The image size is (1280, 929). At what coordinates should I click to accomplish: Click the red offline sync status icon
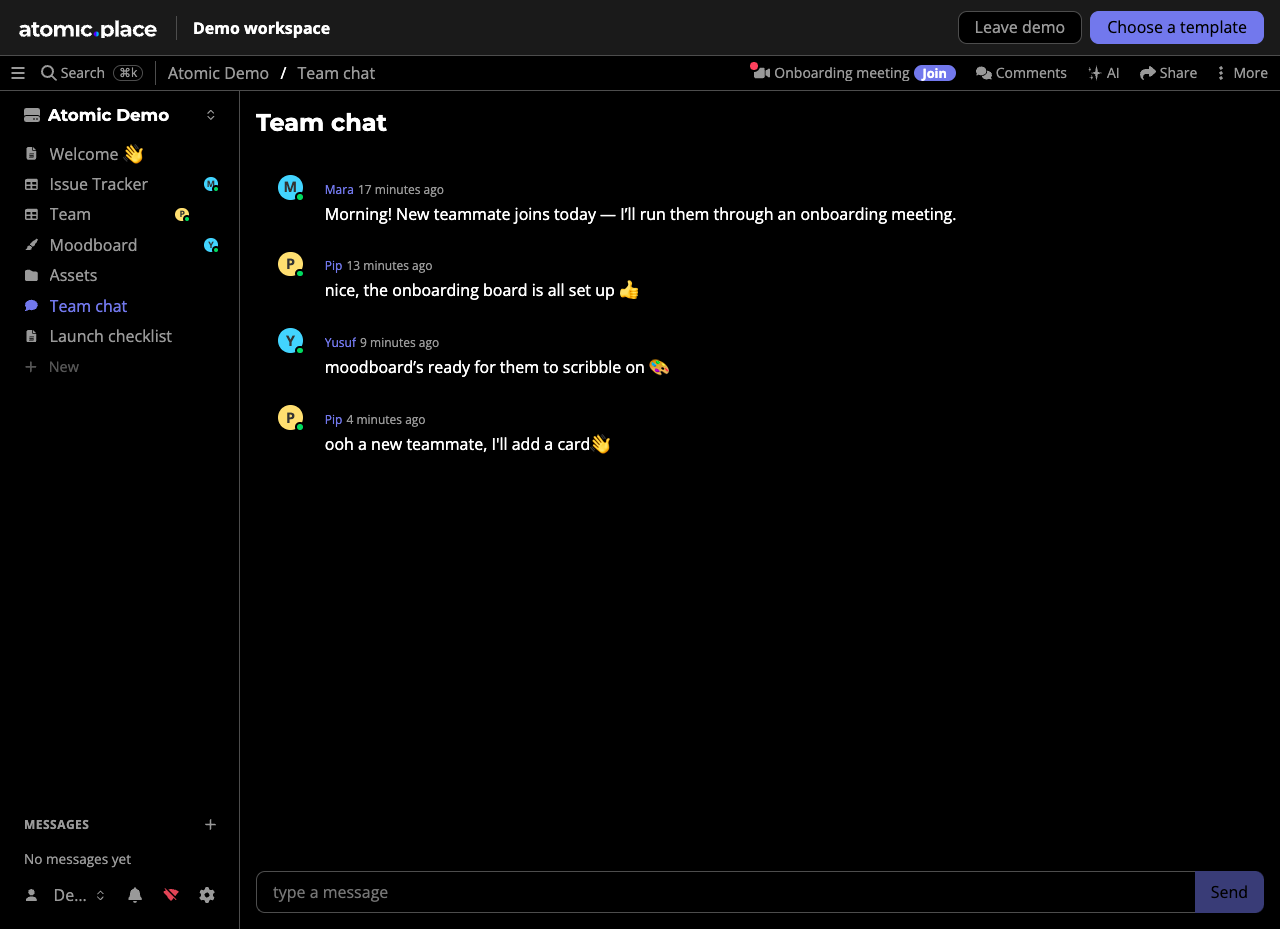click(171, 895)
